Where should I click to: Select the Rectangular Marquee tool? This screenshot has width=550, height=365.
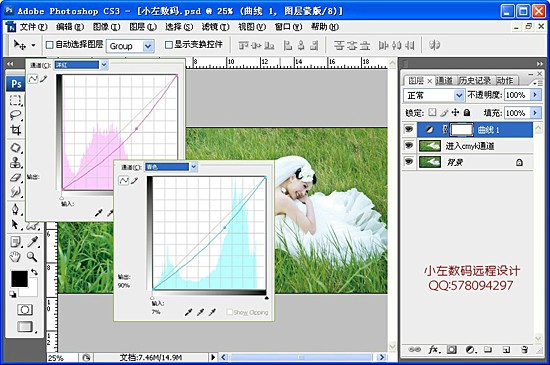click(15, 100)
